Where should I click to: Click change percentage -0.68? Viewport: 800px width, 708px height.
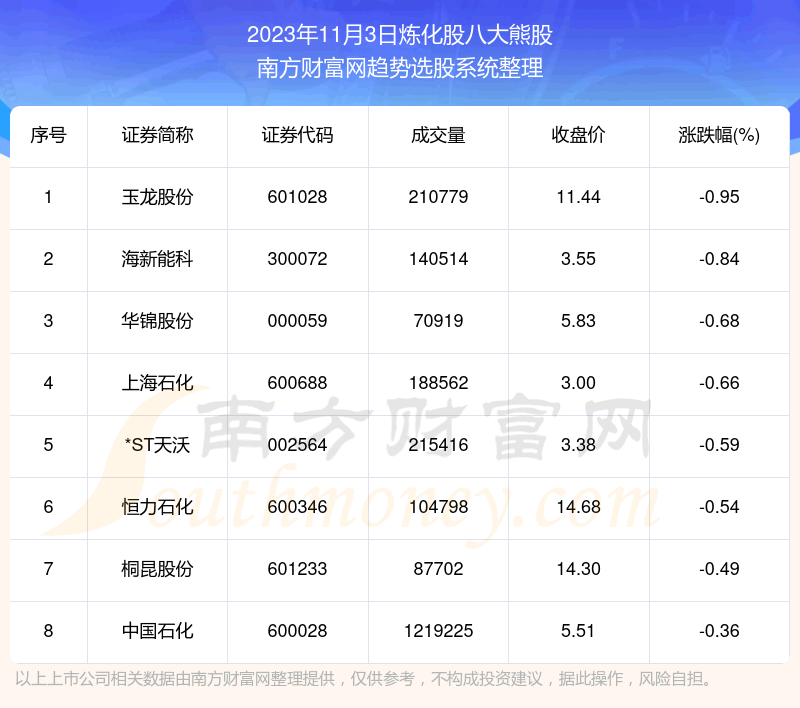pyautogui.click(x=719, y=321)
